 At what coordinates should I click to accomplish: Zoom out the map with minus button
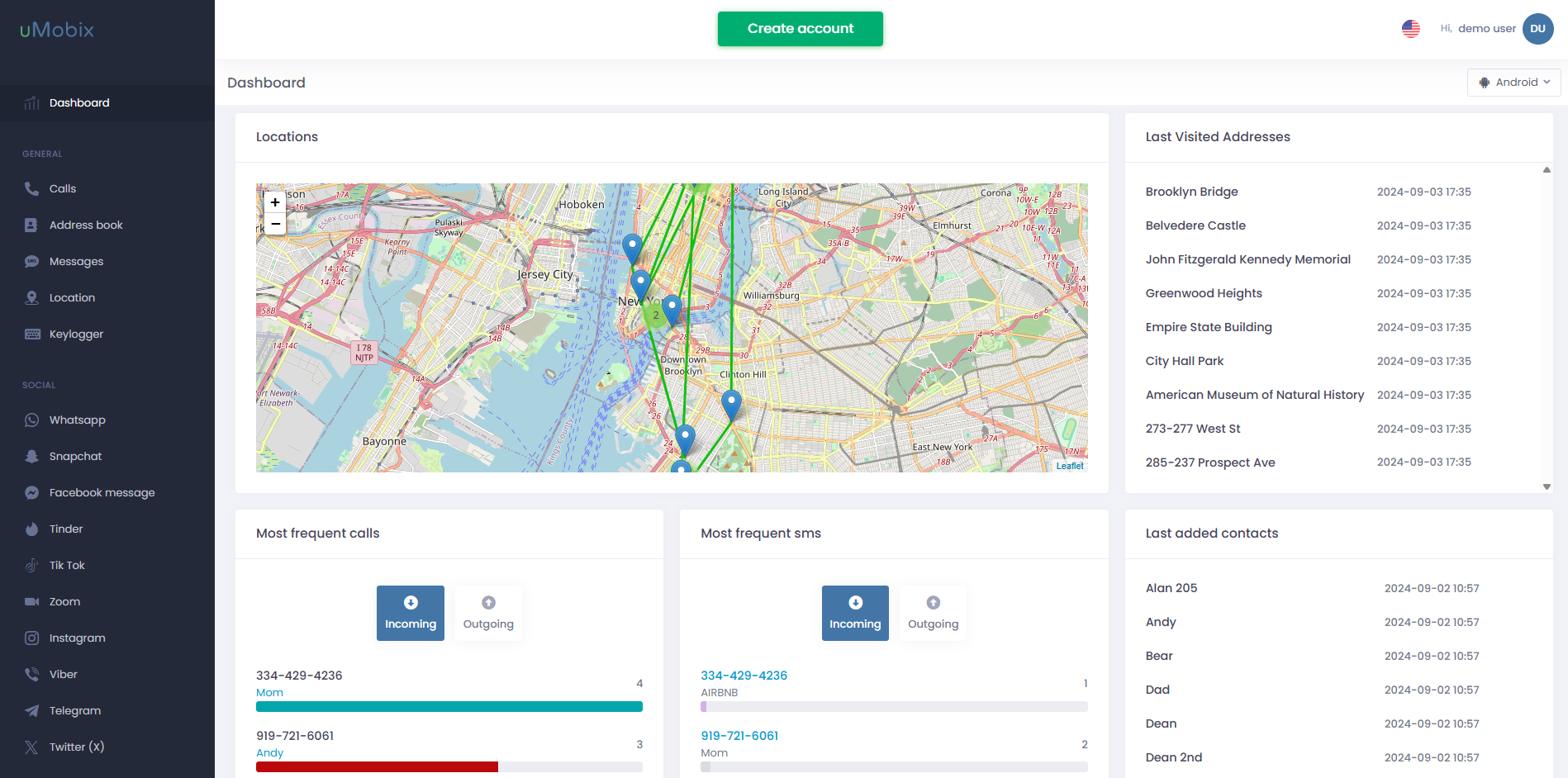pos(275,224)
